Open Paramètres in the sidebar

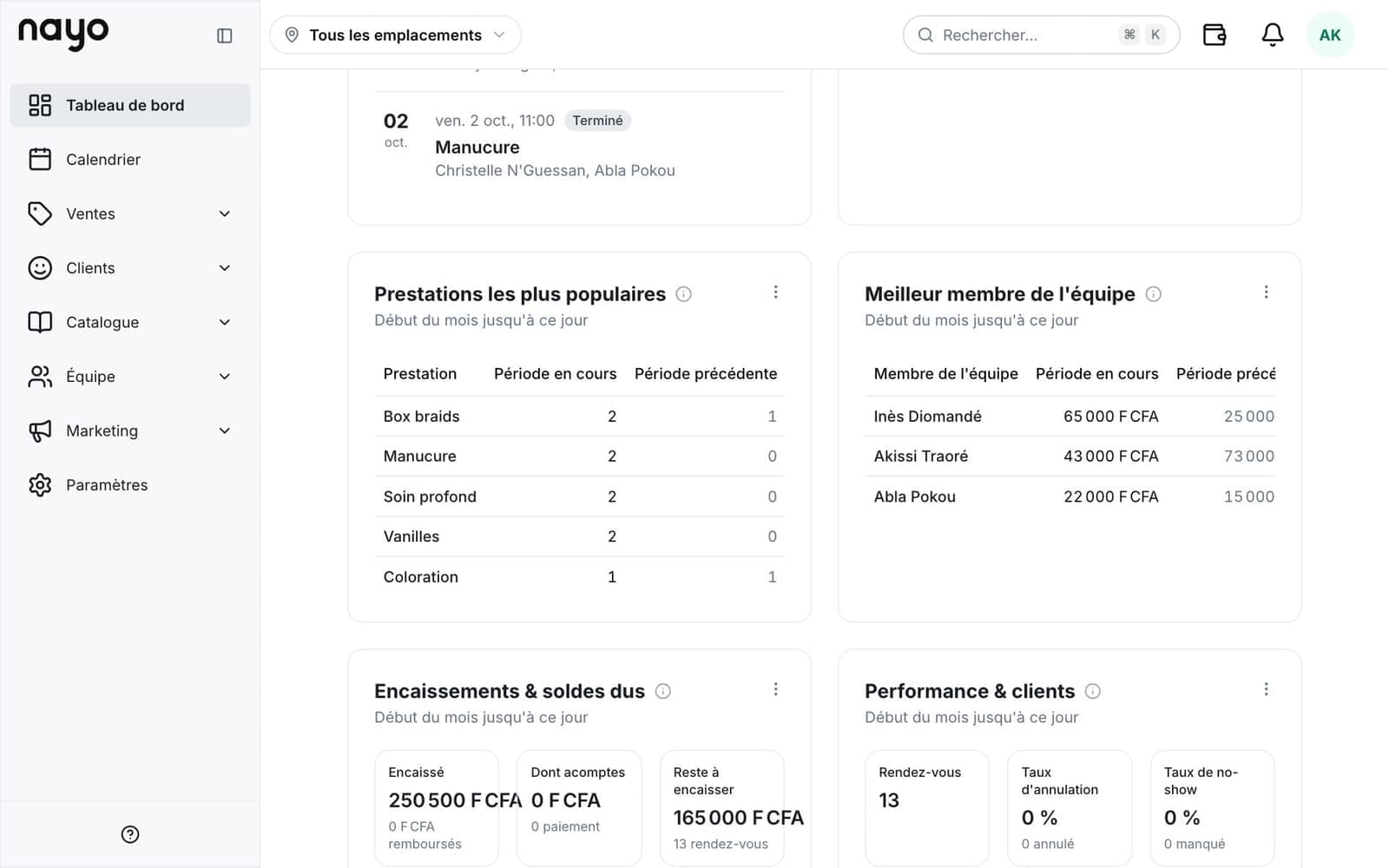tap(130, 485)
